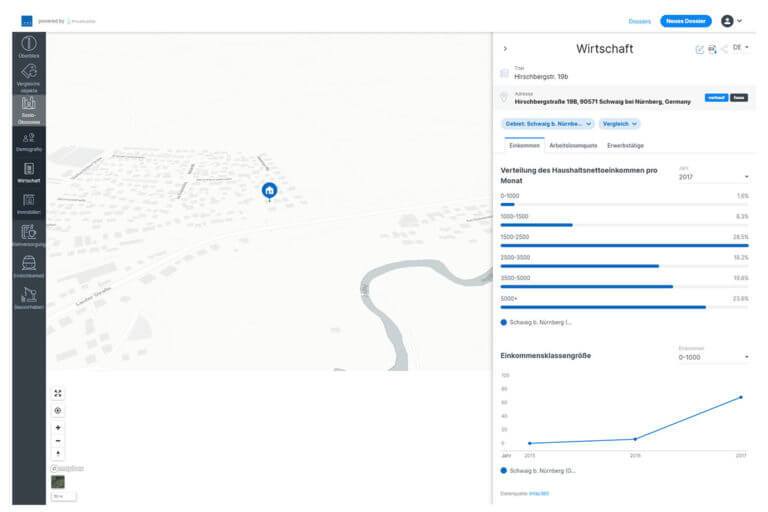
Task: Expand the Vergleich dropdown chip
Action: (x=619, y=124)
